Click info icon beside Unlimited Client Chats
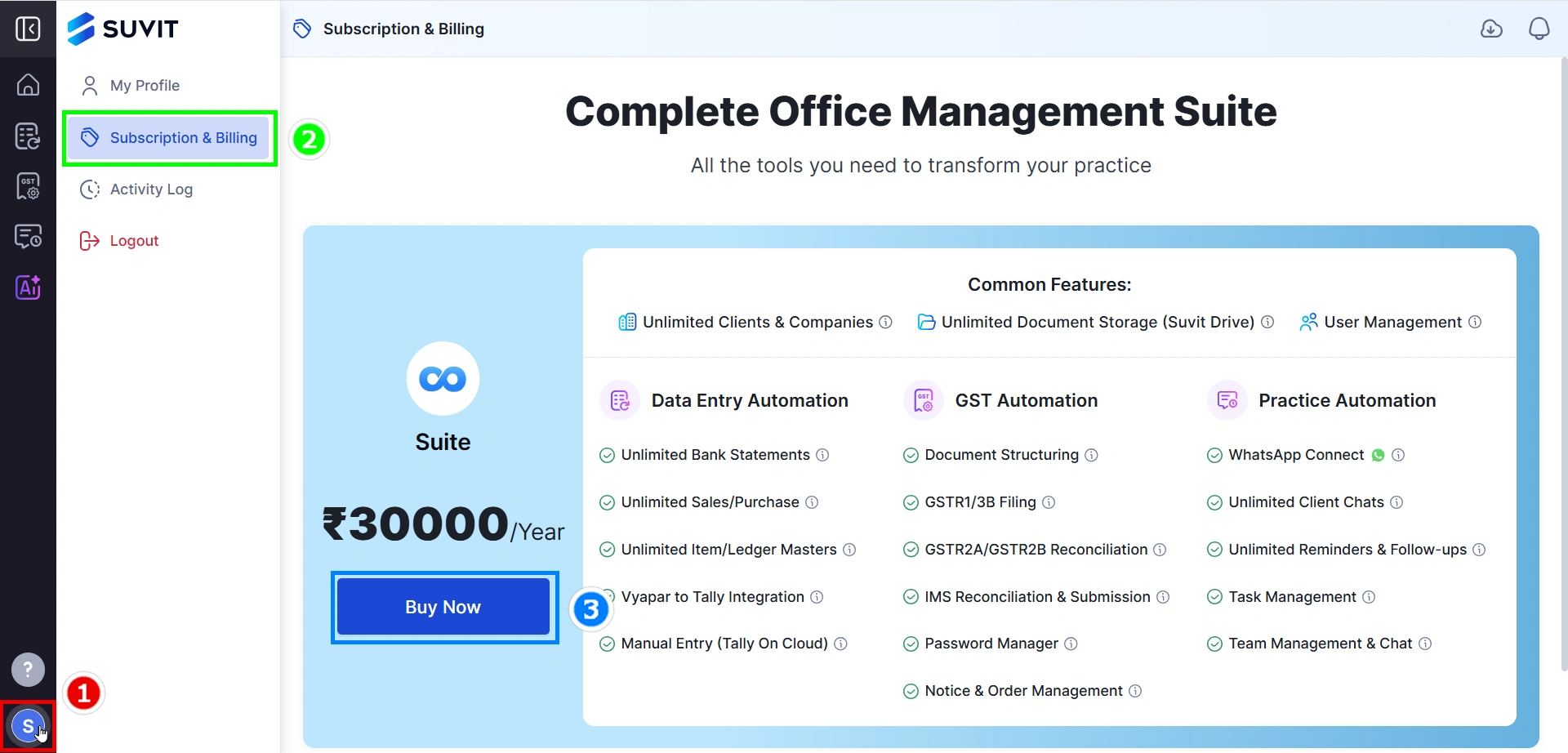1568x753 pixels. [x=1396, y=502]
